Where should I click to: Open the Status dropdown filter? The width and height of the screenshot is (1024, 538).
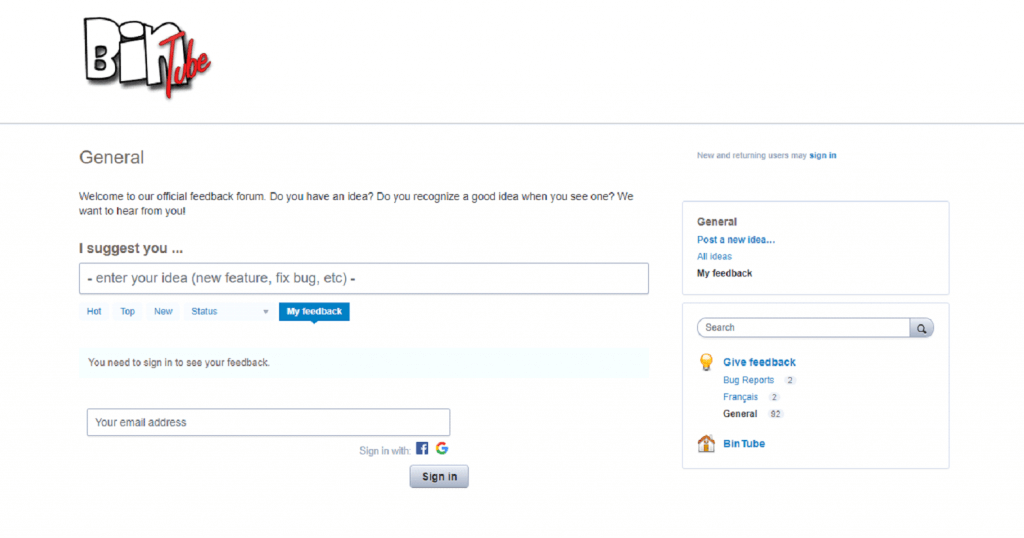tap(229, 312)
